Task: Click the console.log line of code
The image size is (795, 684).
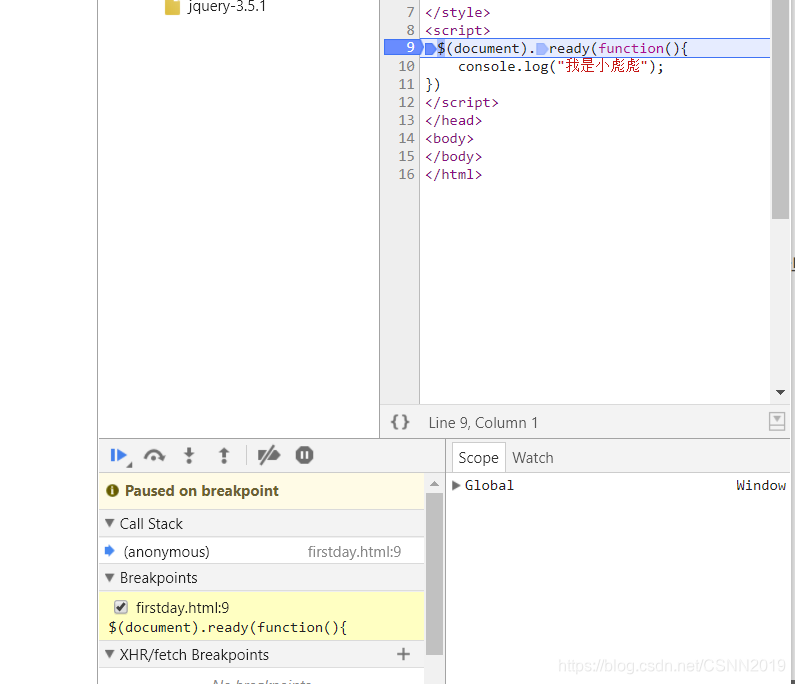Action: 561,66
